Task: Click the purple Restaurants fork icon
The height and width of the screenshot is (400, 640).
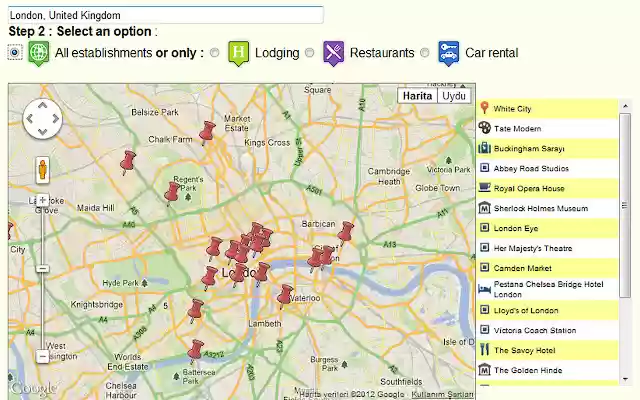Action: tap(334, 53)
